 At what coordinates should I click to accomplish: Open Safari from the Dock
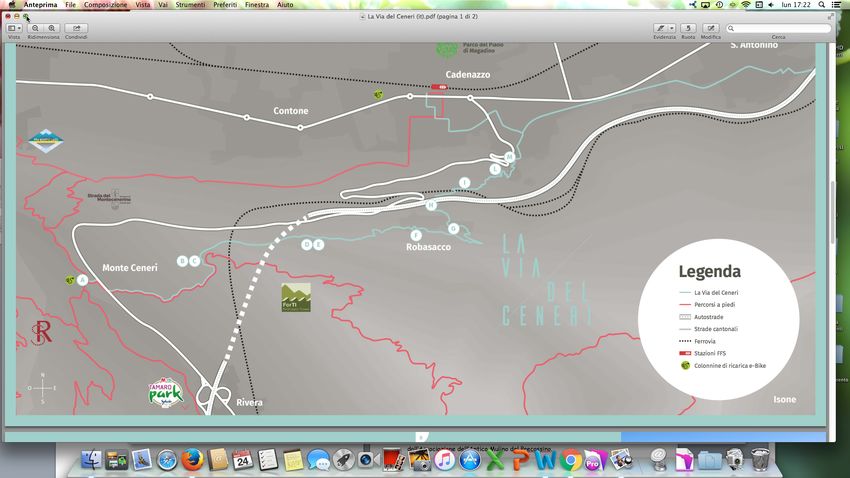167,460
